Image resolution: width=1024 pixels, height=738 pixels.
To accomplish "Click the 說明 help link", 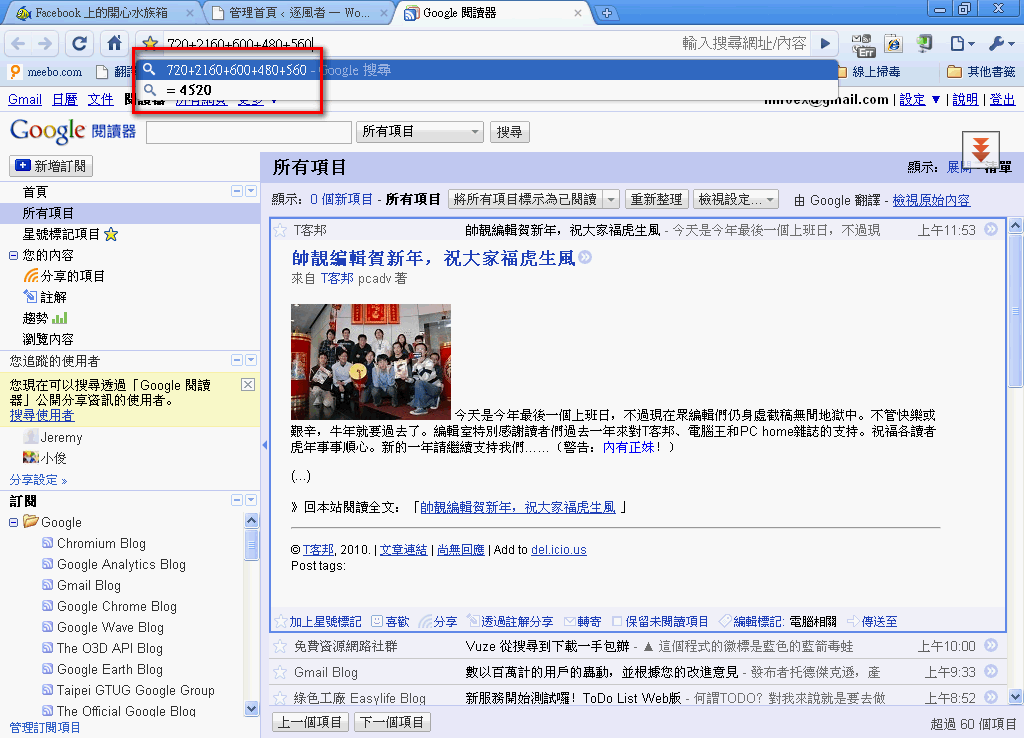I will tap(965, 99).
